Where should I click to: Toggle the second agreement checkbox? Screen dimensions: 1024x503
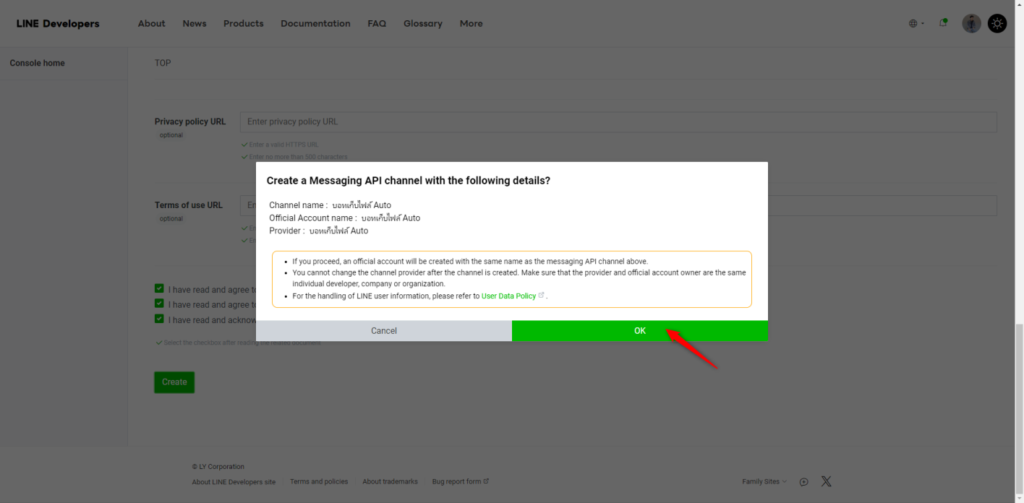pos(159,304)
